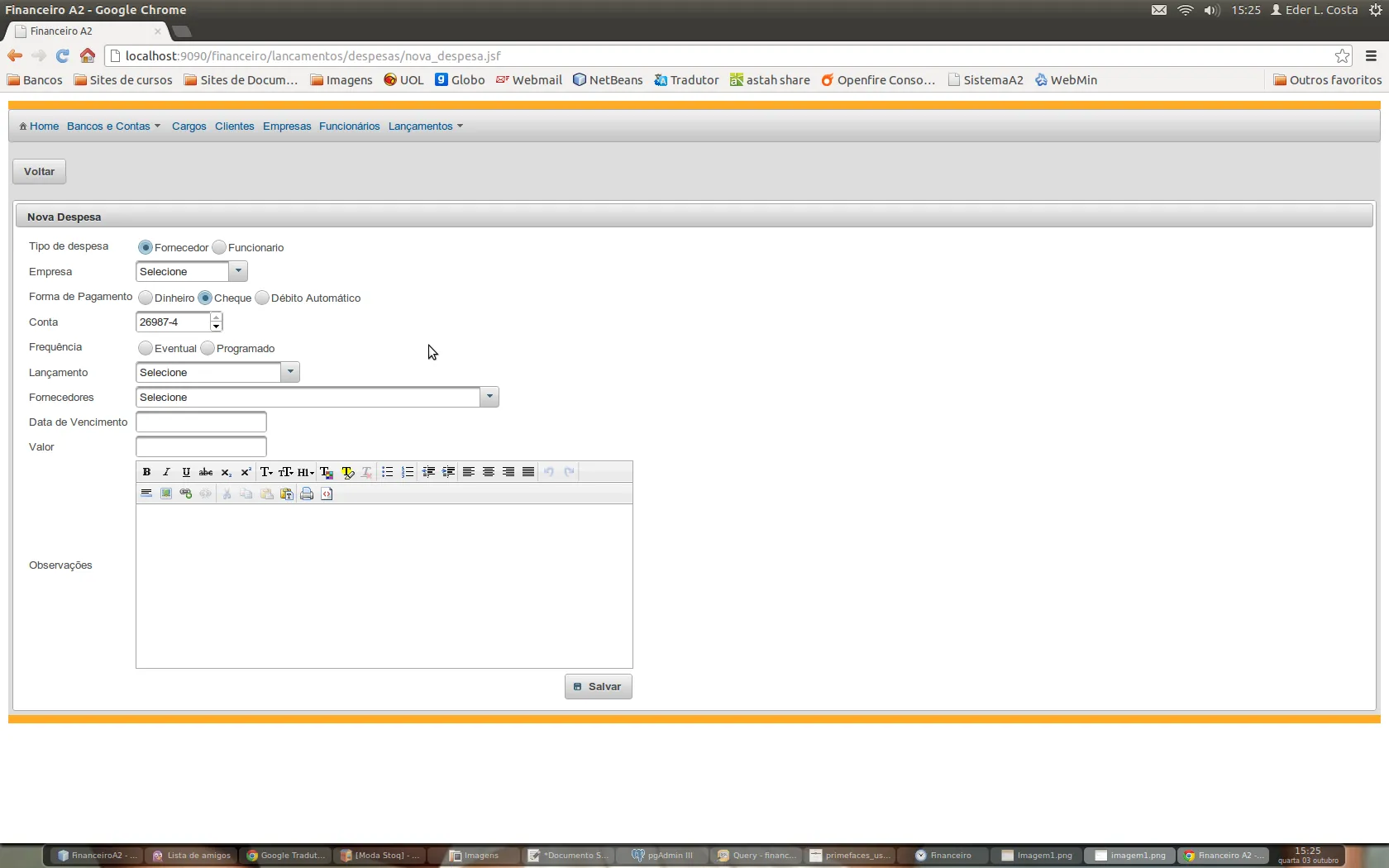Open the Funcionários menu item
The image size is (1389, 868).
[x=350, y=126]
